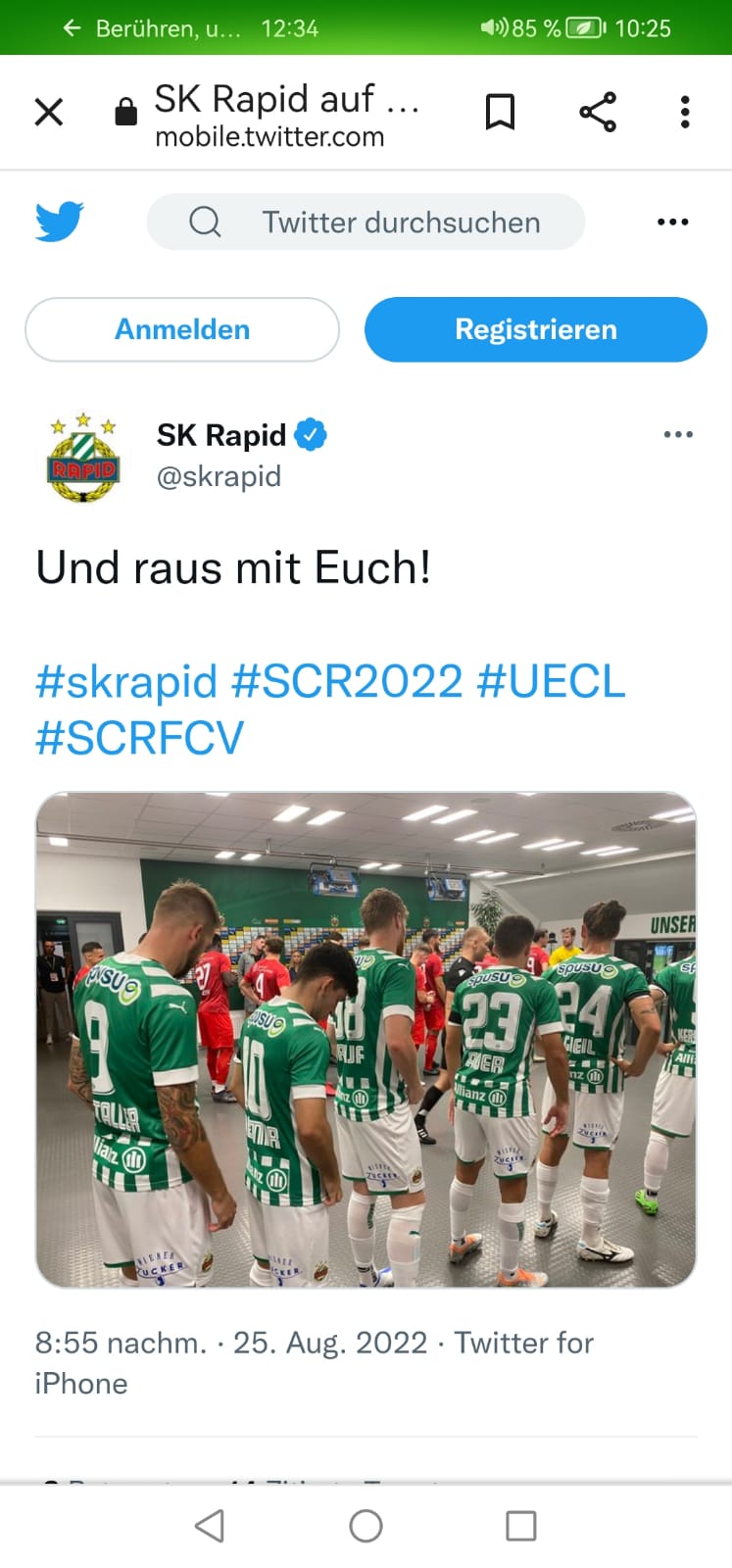
Task: Tap the Android back navigation triangle
Action: pos(210,1526)
